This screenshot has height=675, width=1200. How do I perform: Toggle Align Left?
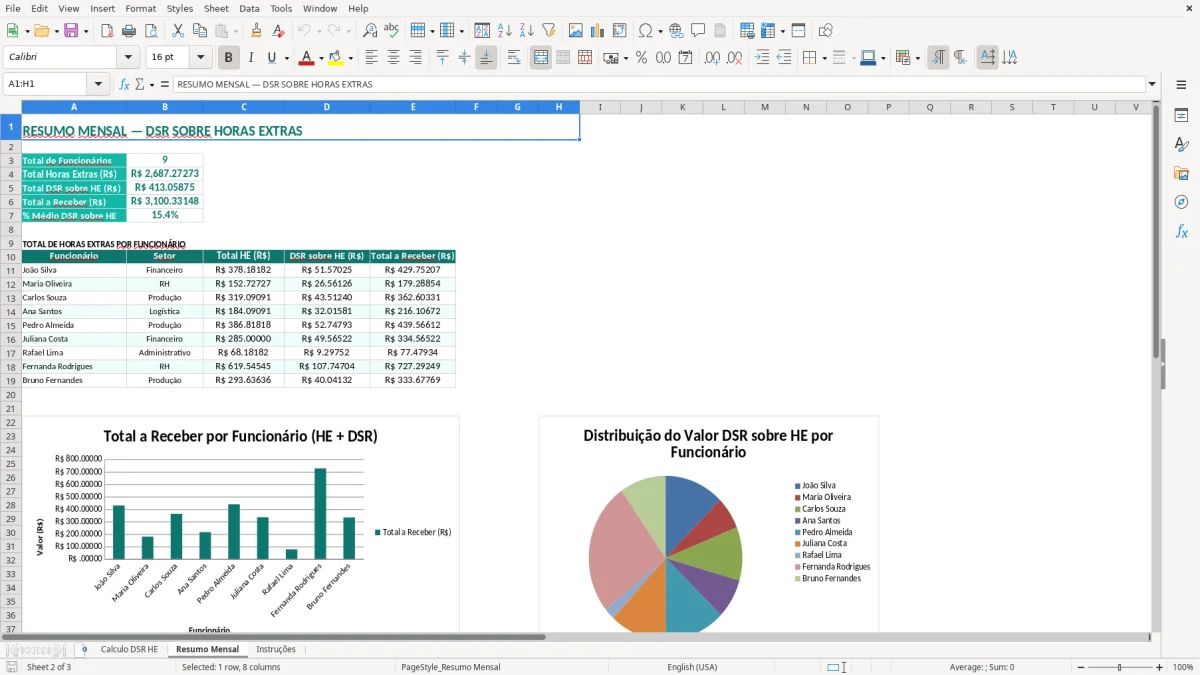point(372,58)
